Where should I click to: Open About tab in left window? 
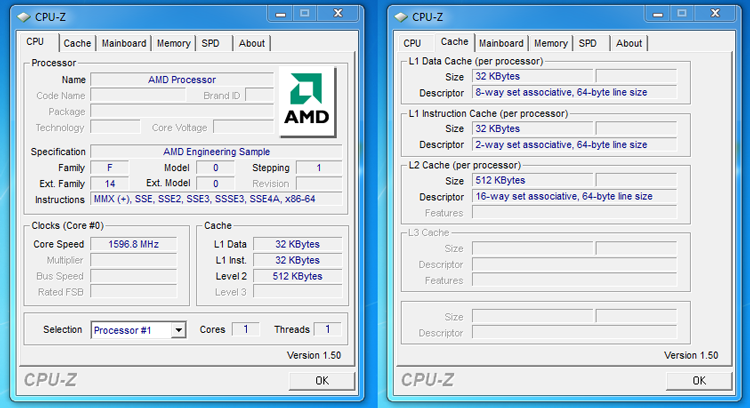252,43
